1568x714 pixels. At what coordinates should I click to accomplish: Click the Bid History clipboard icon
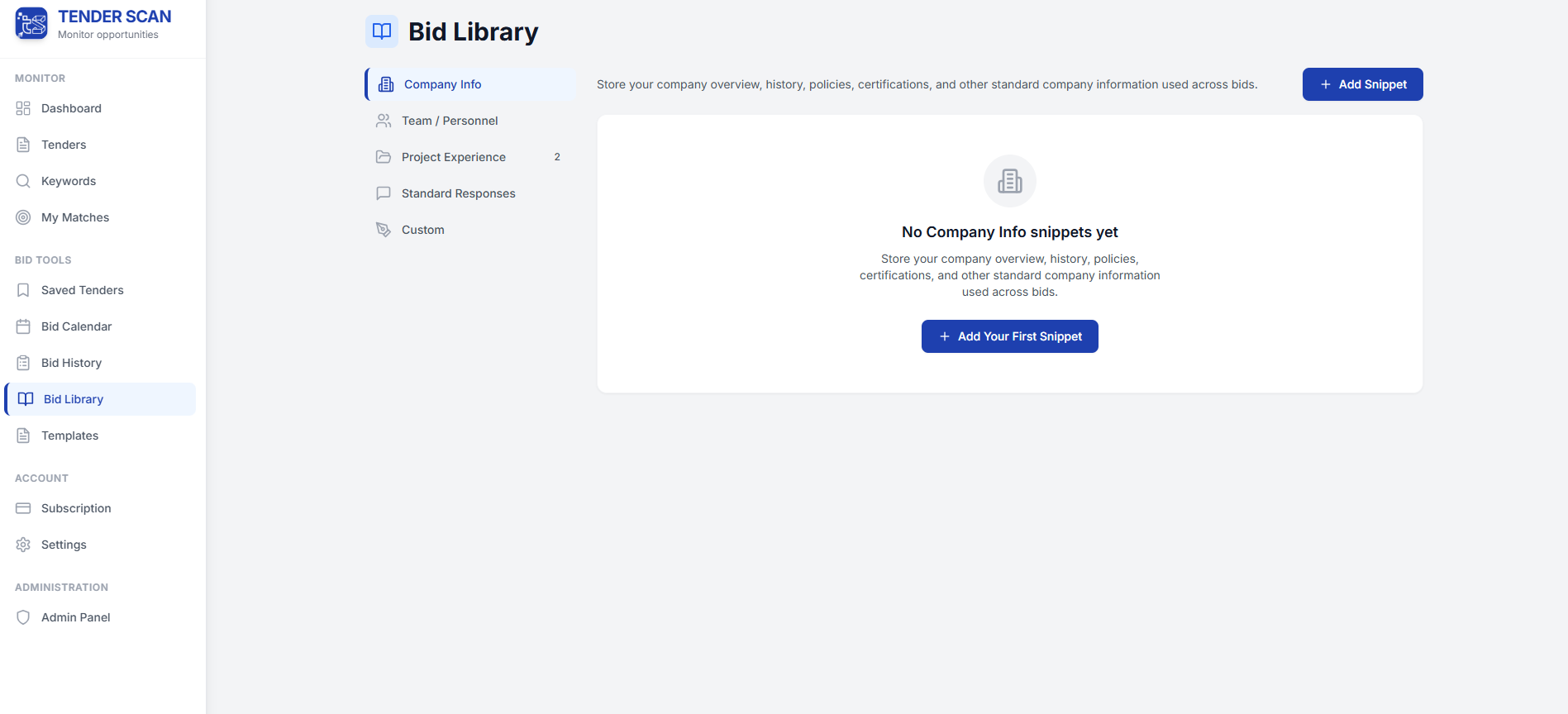click(23, 363)
